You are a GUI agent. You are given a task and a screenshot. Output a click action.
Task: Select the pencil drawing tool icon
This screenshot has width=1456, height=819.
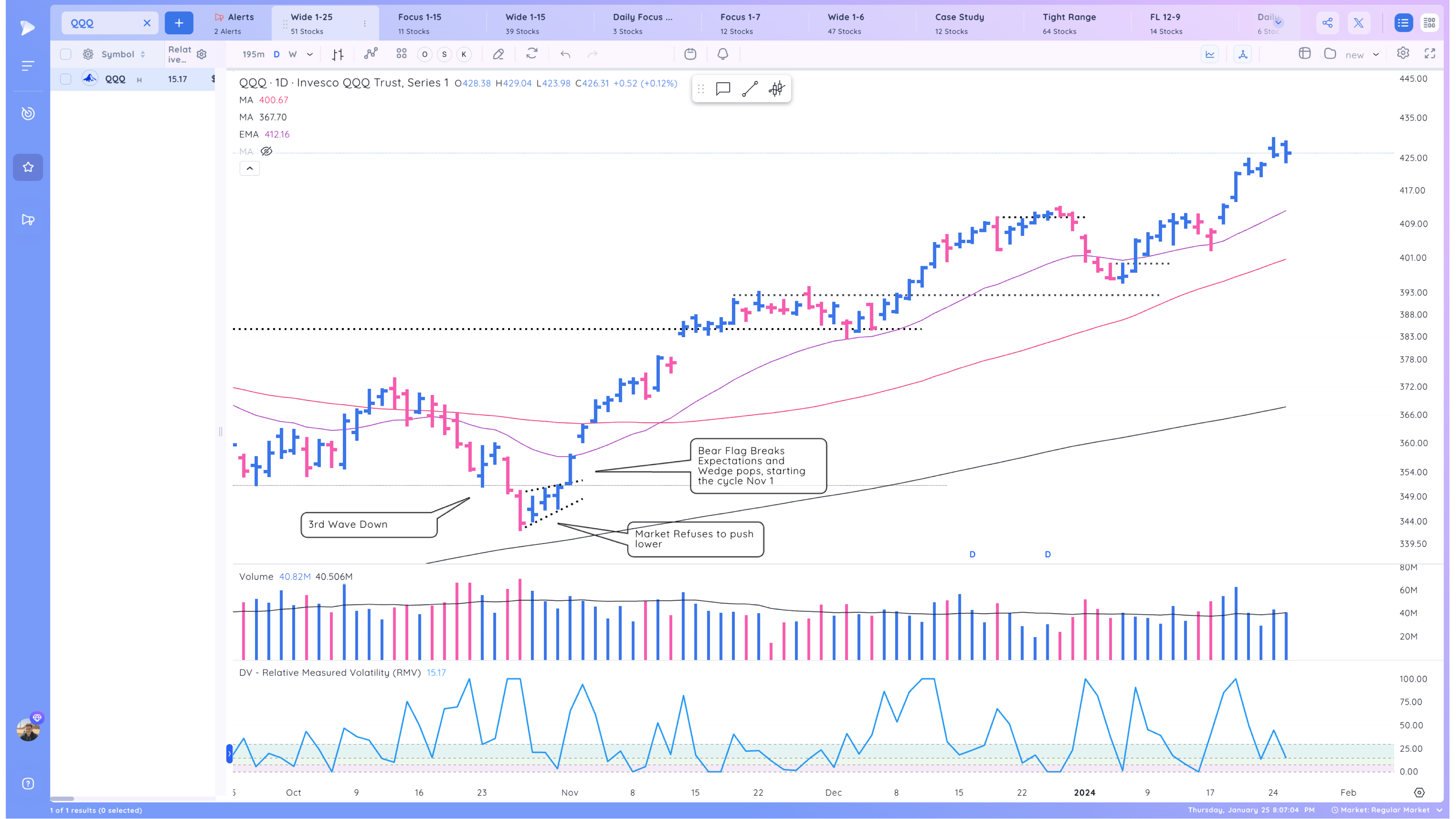[x=498, y=54]
